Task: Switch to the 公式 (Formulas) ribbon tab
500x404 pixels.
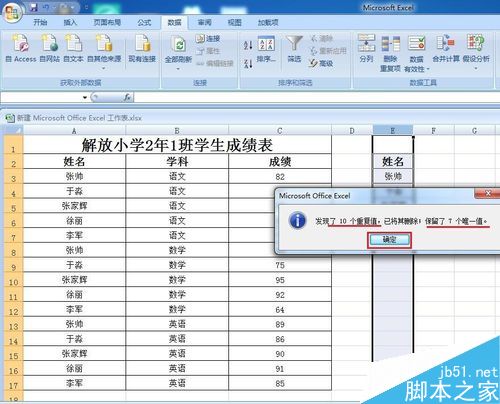Action: pyautogui.click(x=144, y=22)
